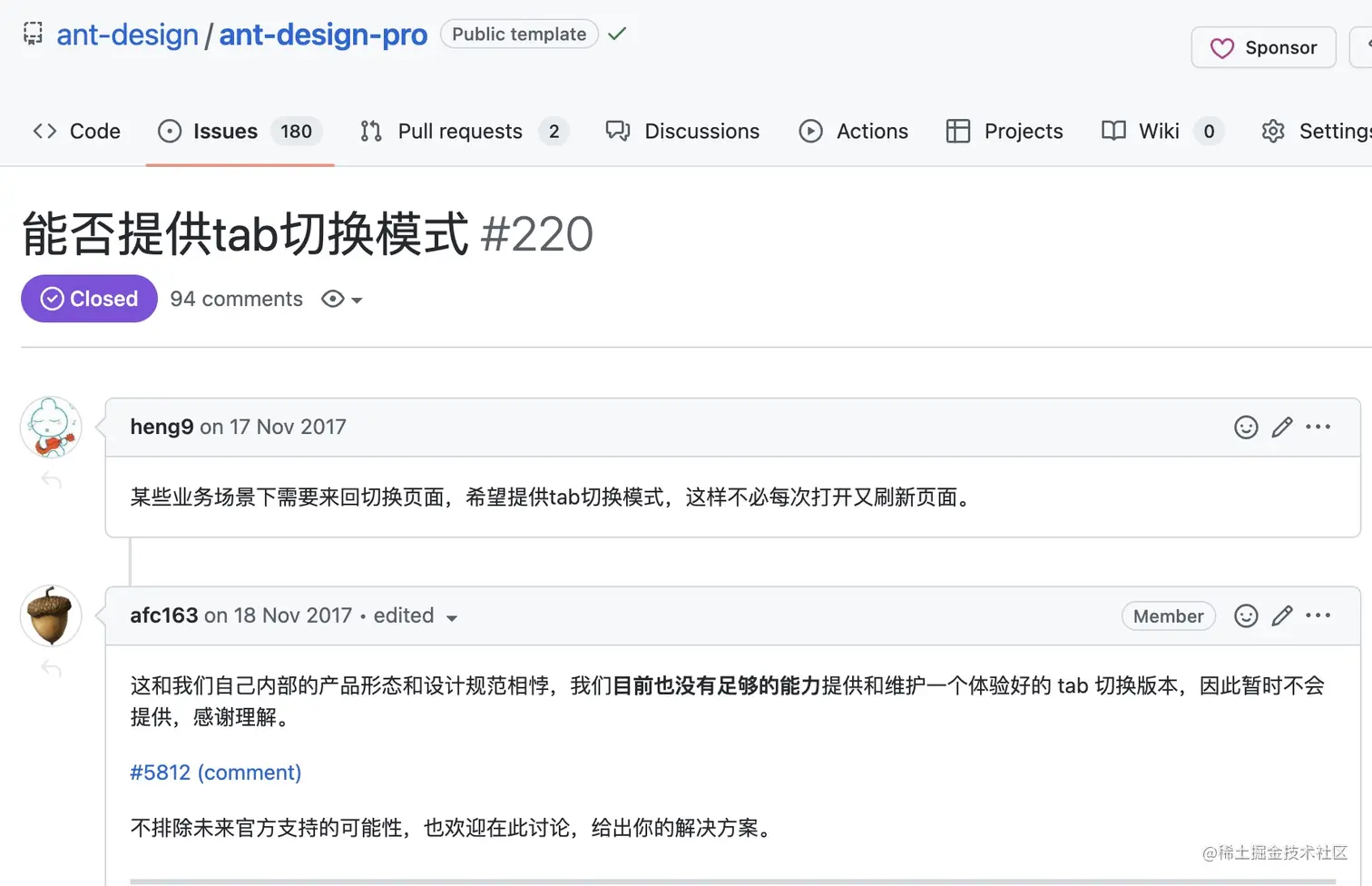Click the Projects table icon

click(x=958, y=131)
